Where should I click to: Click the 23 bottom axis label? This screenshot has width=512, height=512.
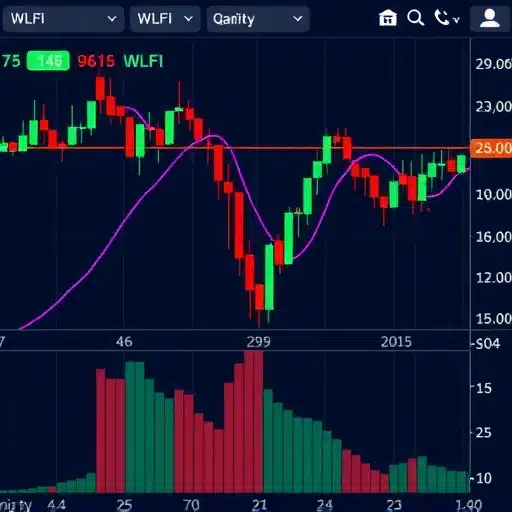[x=394, y=505]
